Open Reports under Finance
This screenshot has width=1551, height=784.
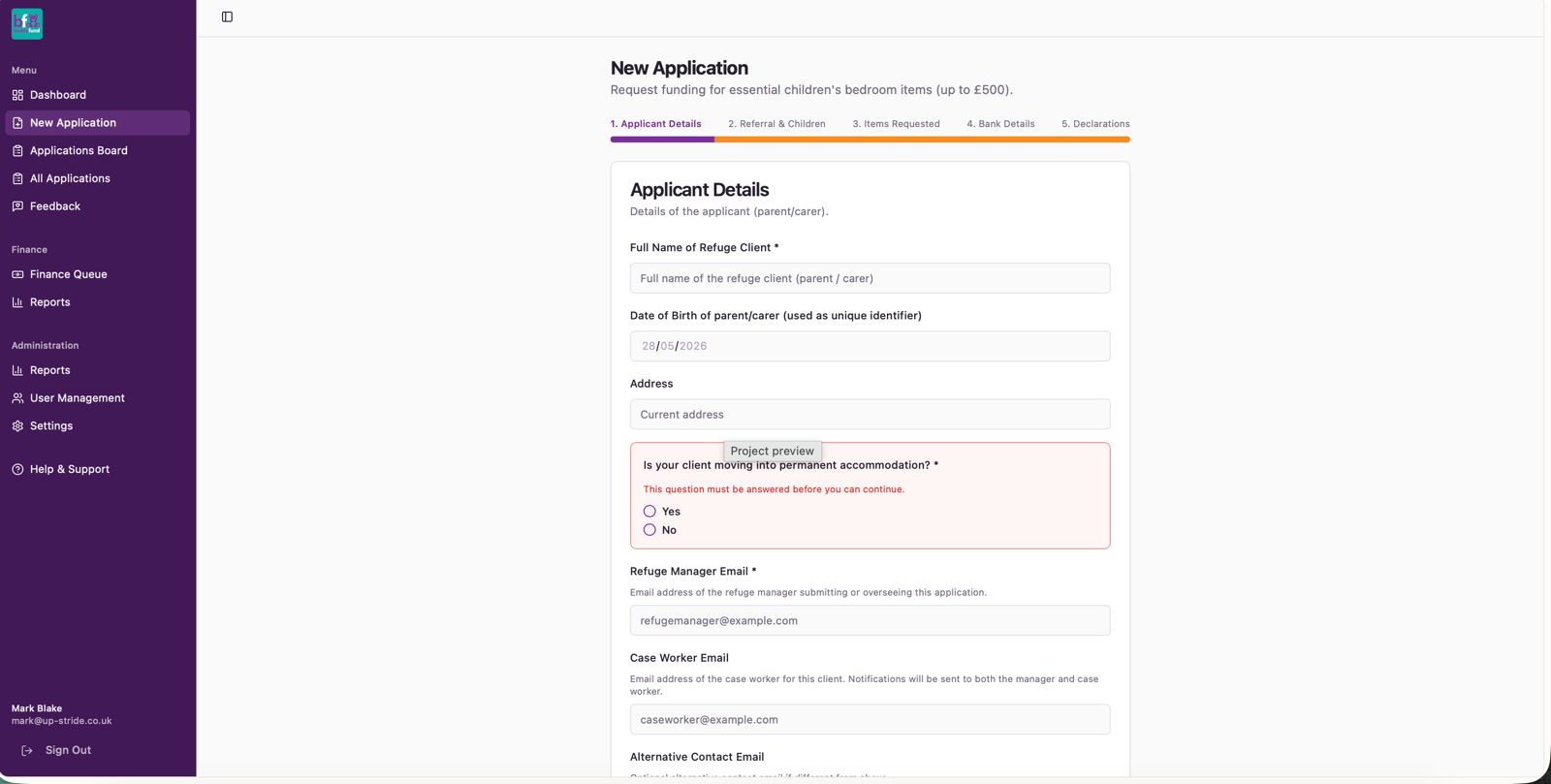[x=97, y=302]
